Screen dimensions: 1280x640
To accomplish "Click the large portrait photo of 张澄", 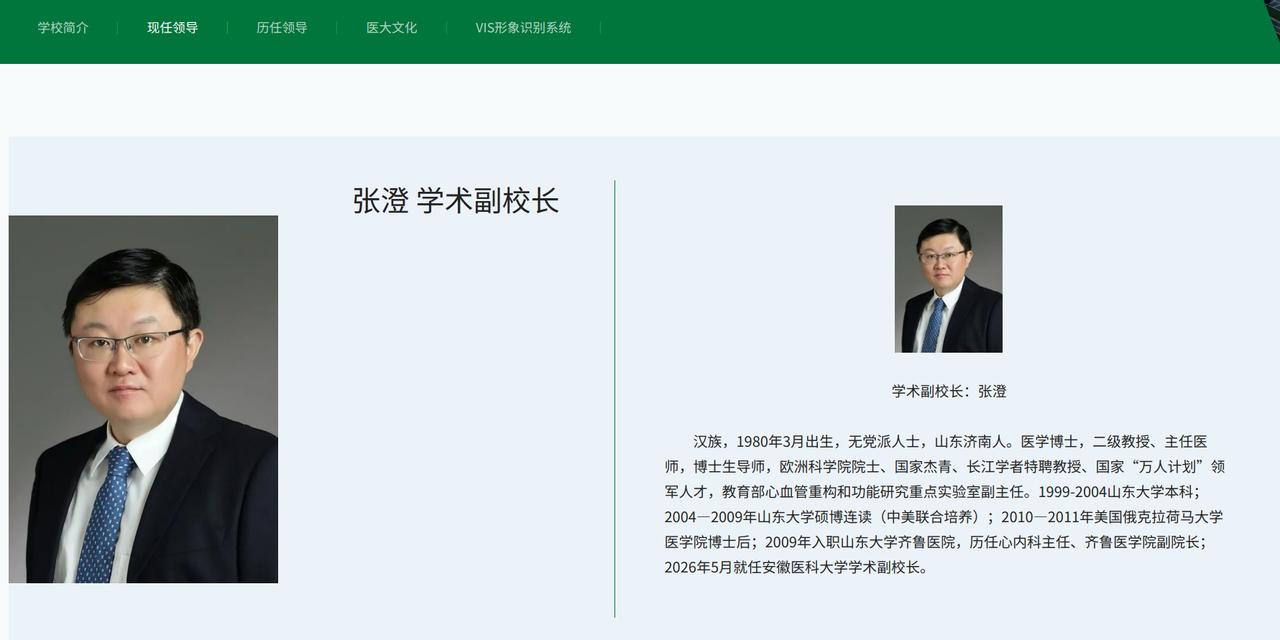I will coord(143,399).
